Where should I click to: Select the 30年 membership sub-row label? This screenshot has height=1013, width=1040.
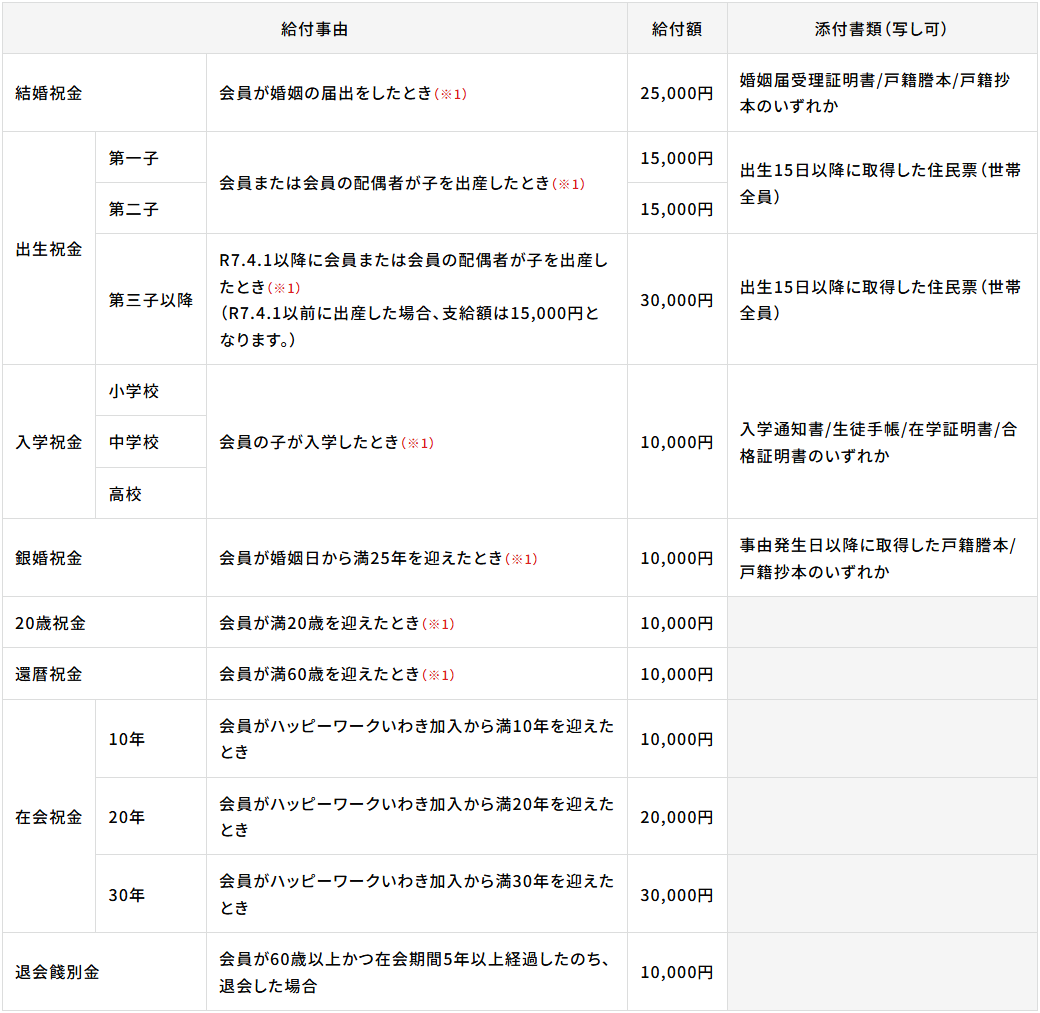click(127, 895)
